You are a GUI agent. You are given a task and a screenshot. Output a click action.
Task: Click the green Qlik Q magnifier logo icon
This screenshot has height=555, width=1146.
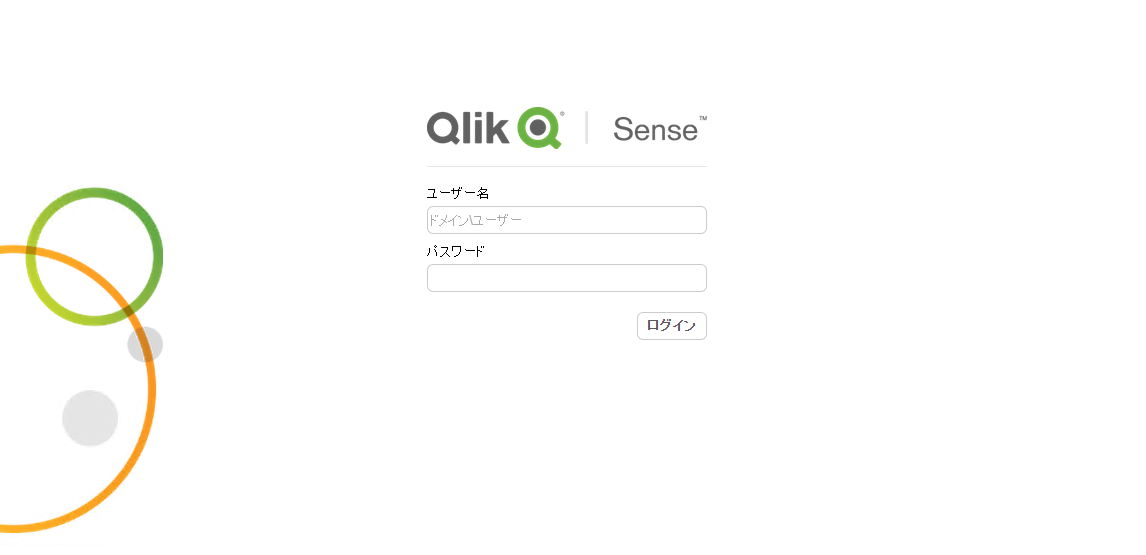(x=539, y=128)
